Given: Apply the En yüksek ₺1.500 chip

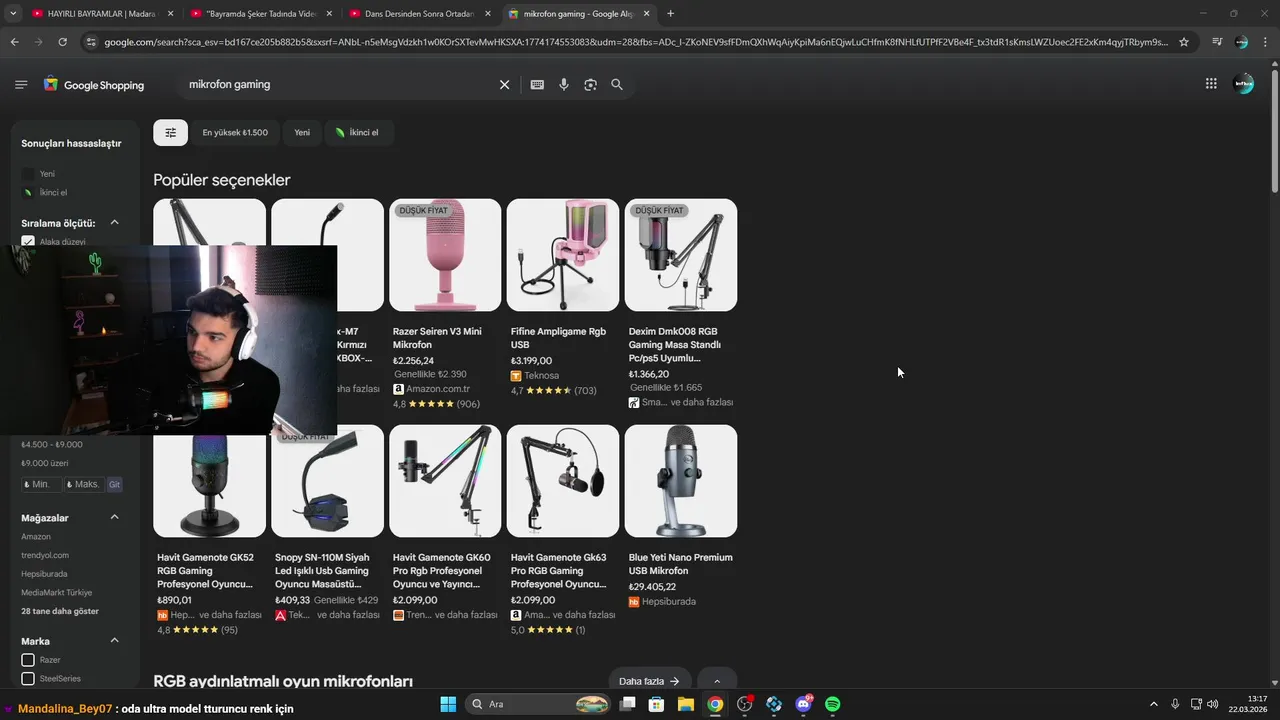Looking at the screenshot, I should (x=235, y=132).
